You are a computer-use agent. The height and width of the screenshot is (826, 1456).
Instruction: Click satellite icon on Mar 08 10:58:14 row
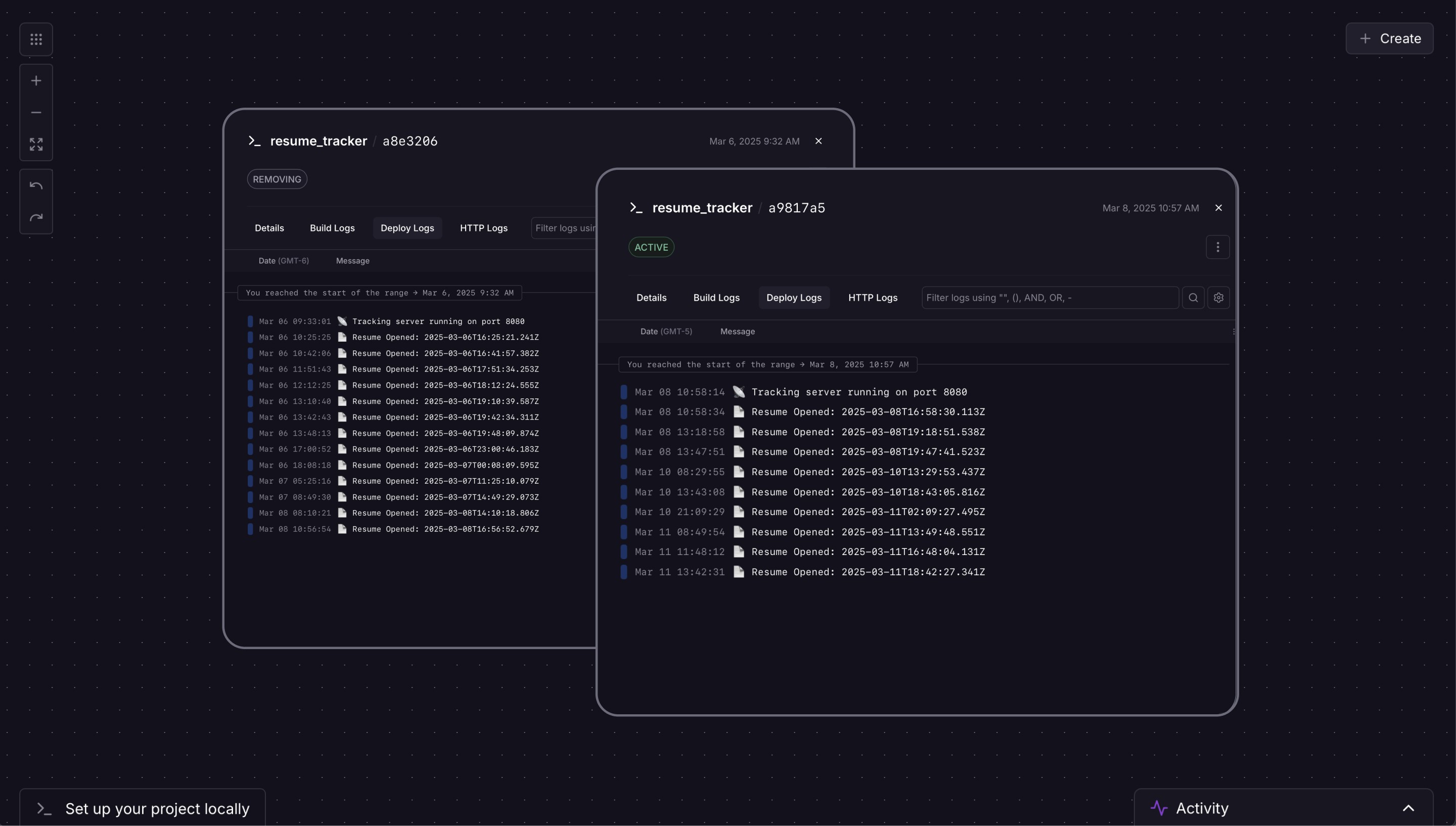(x=739, y=392)
